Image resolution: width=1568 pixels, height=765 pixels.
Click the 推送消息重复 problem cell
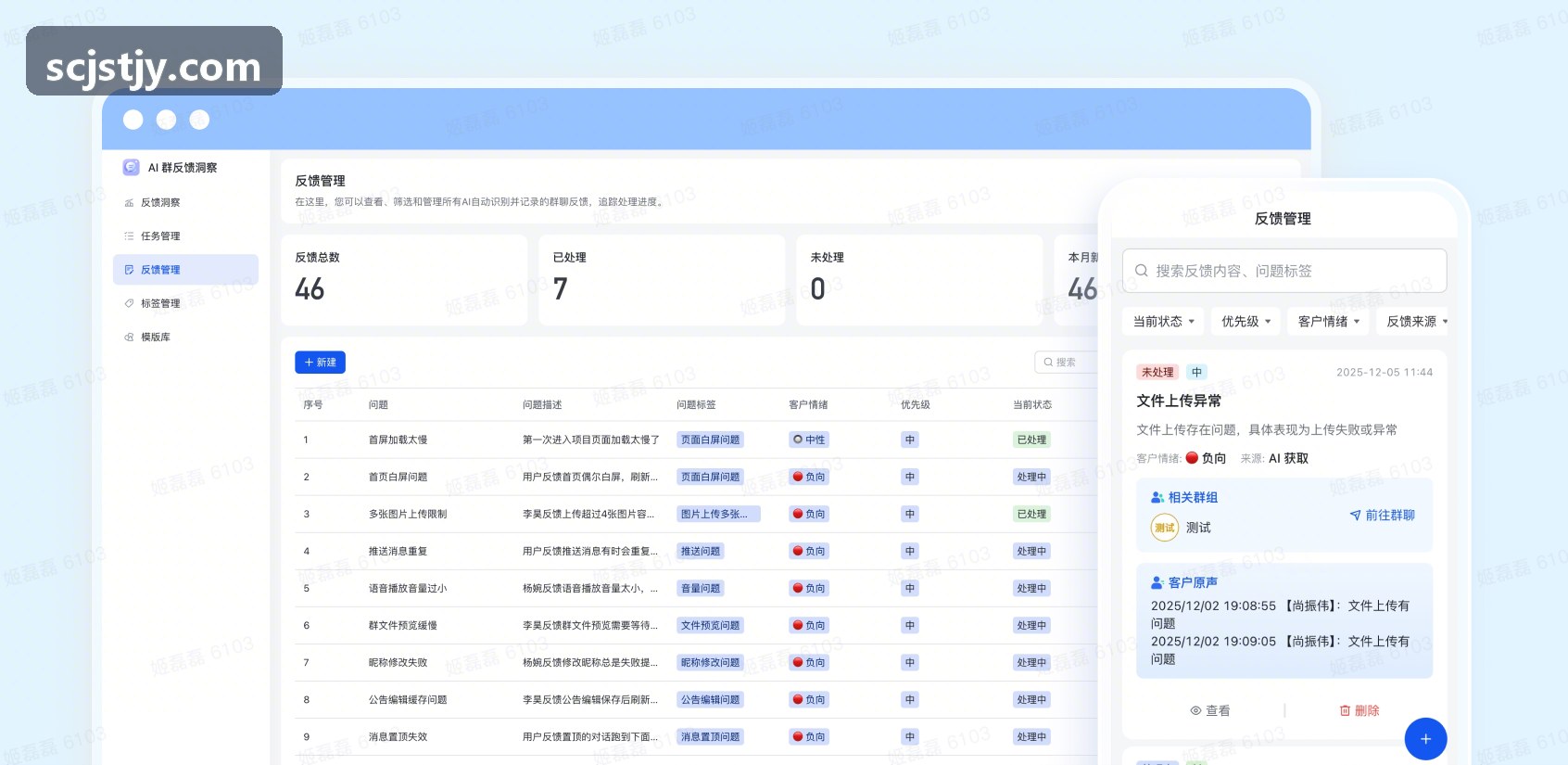point(398,552)
